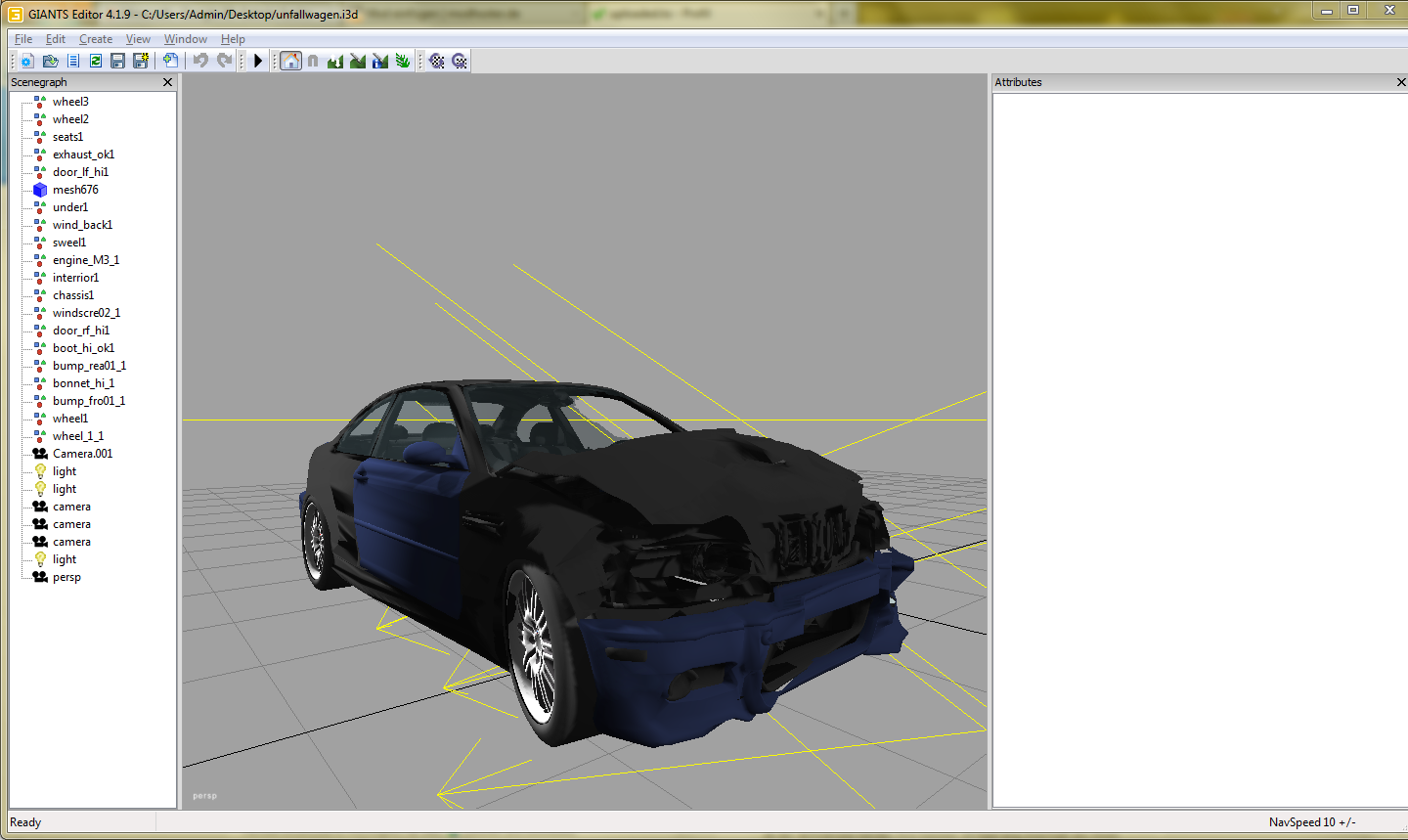
Task: Click the black Play triangle button
Action: 258,61
